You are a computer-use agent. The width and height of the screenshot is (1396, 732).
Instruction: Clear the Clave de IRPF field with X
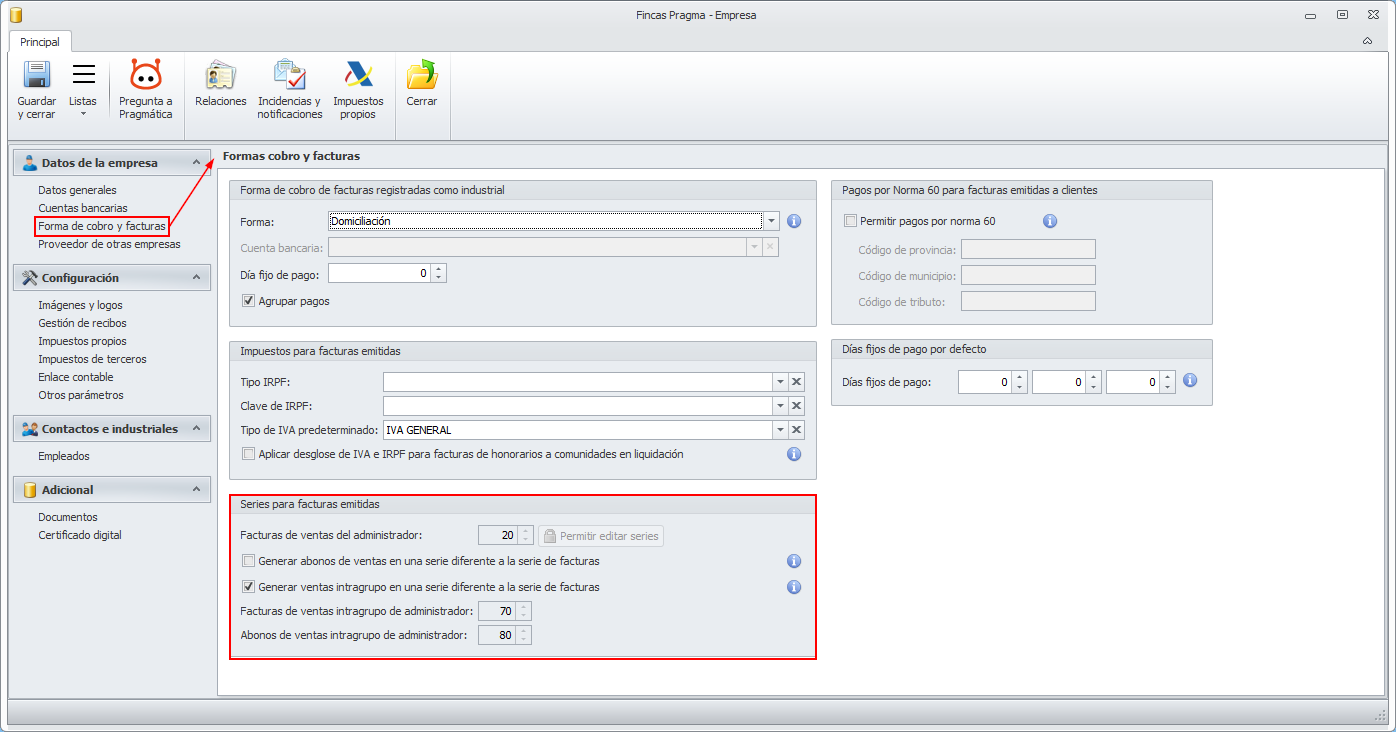pos(797,405)
